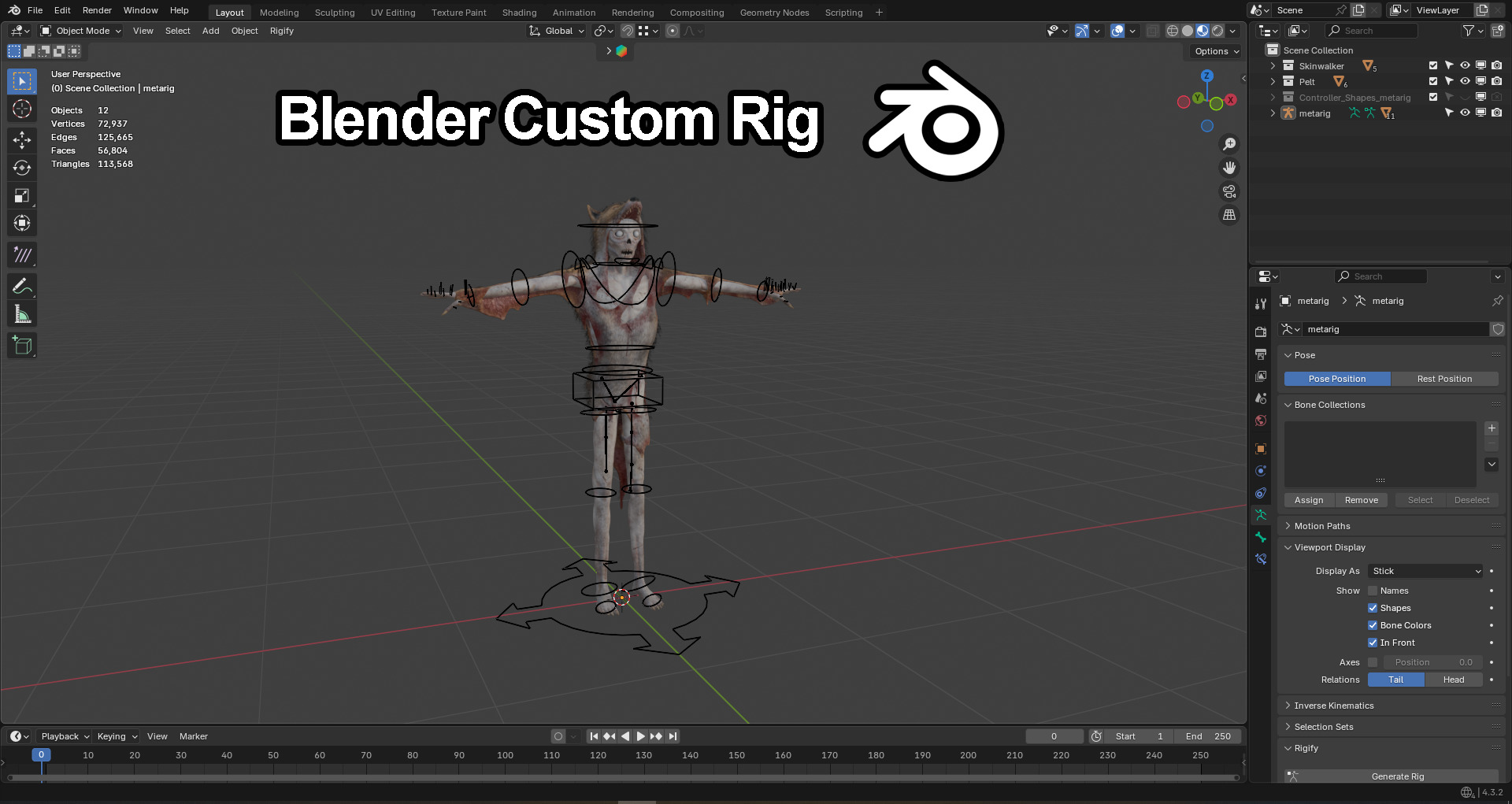Activate the 3D Cursor tool

[22, 109]
